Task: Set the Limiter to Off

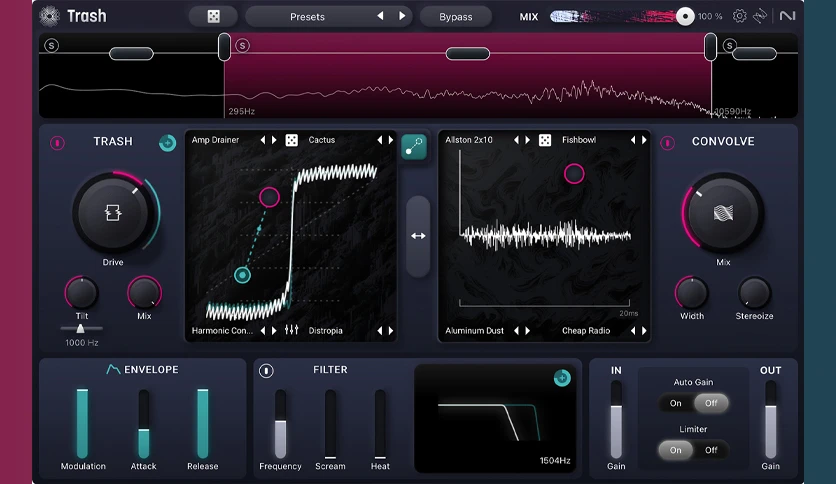Action: tap(711, 450)
